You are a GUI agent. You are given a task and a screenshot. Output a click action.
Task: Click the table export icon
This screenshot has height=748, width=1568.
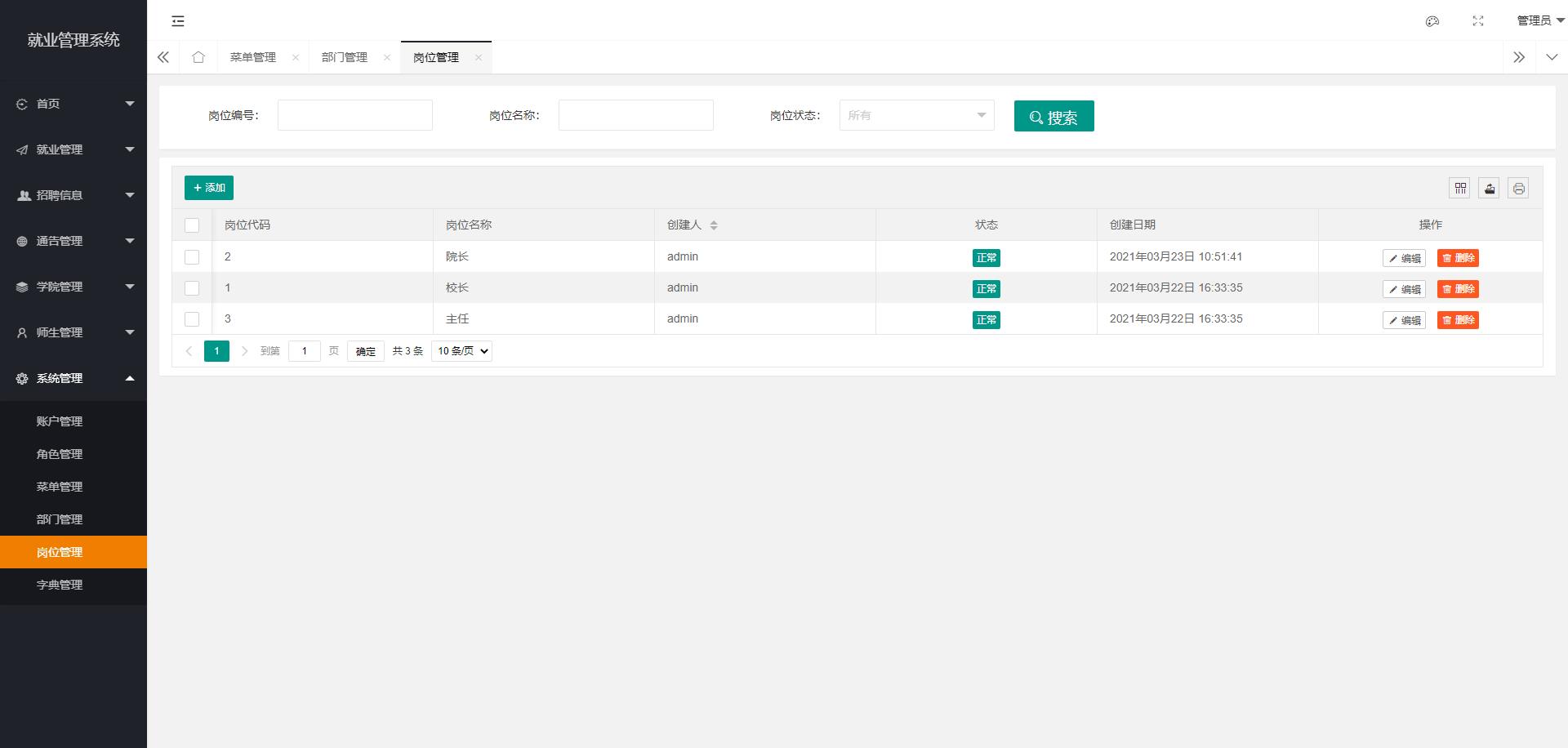point(1490,189)
